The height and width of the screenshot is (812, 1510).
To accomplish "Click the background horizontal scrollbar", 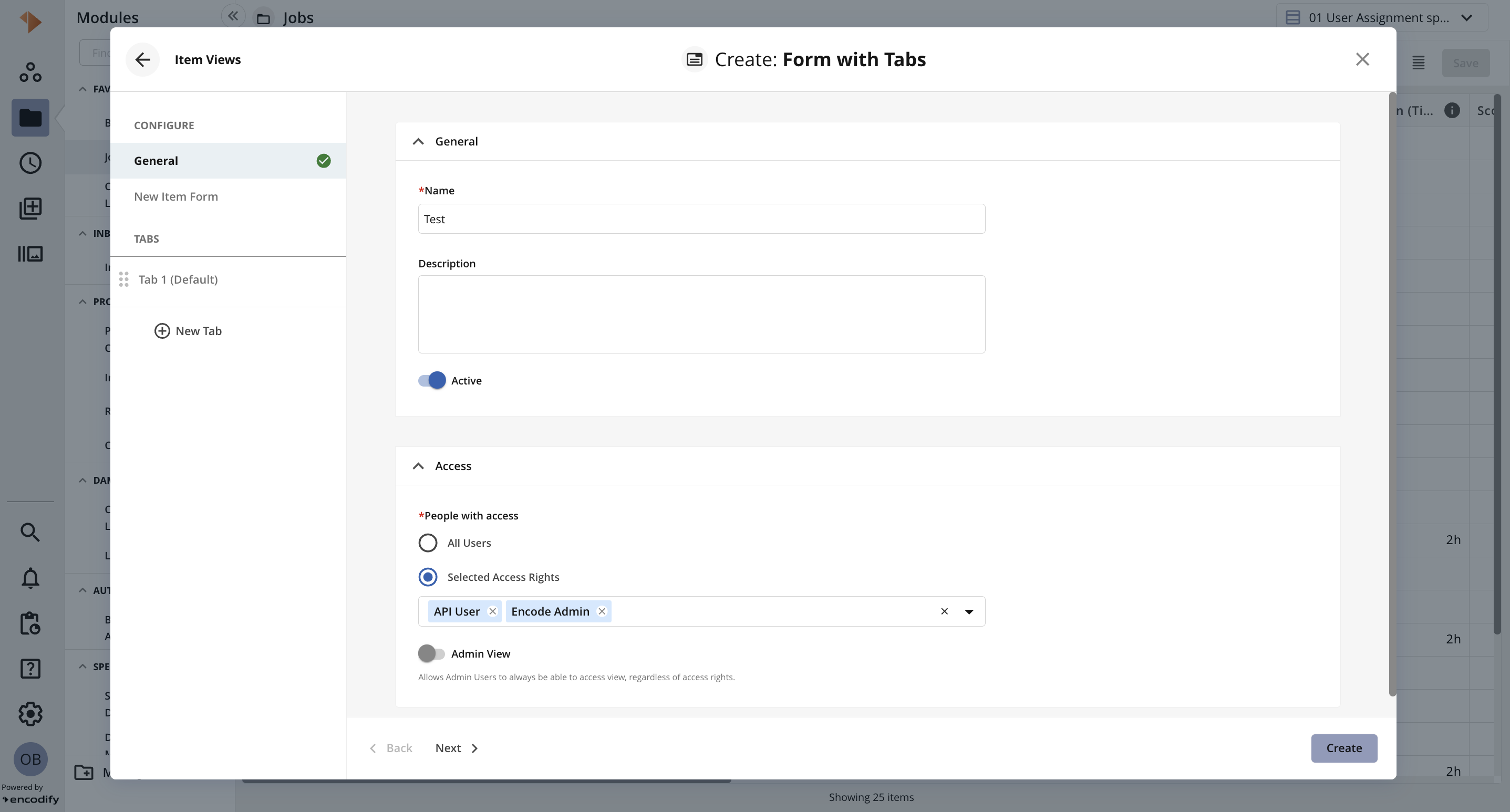I will click(487, 781).
